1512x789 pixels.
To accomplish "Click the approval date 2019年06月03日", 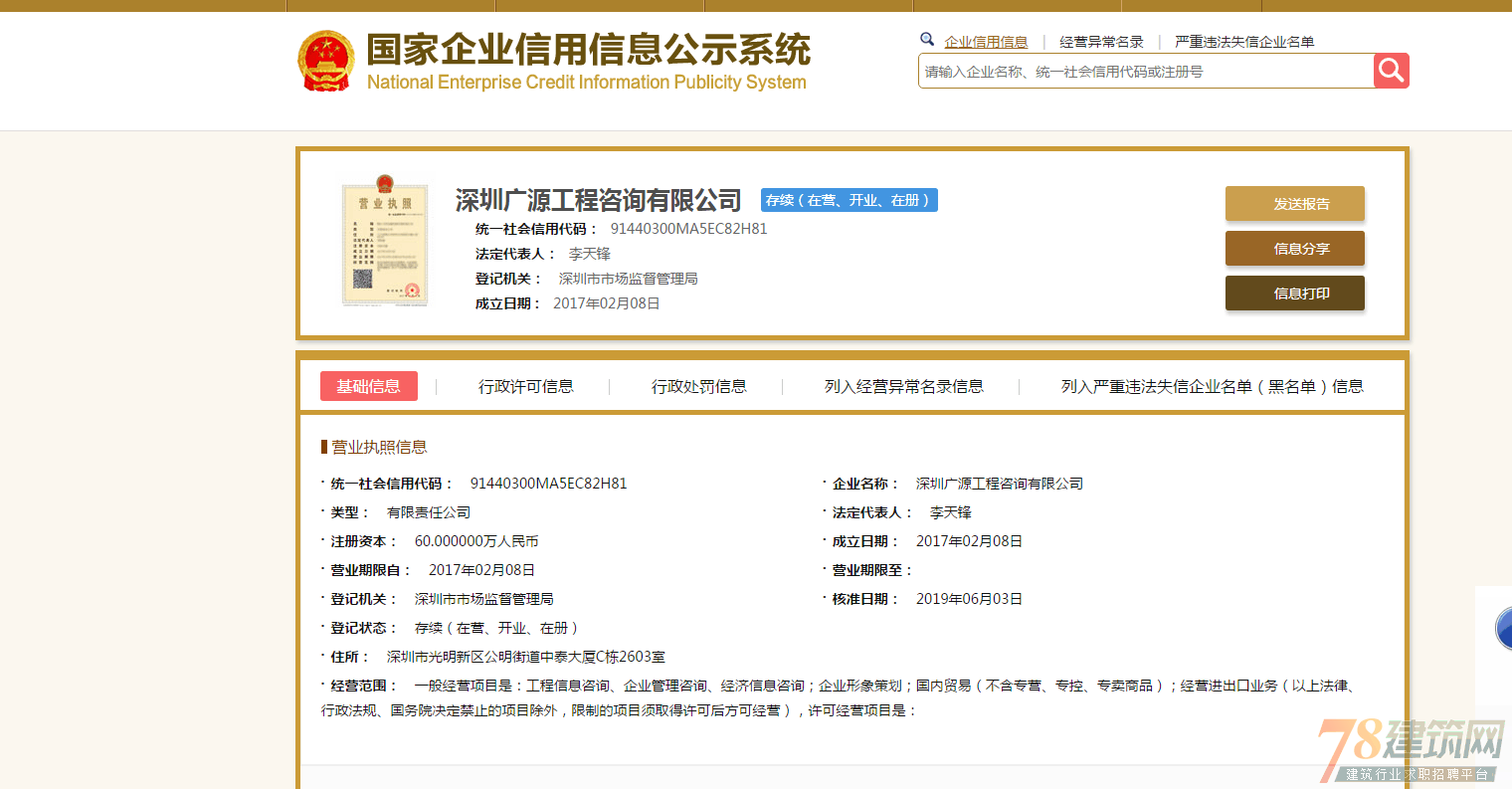I will point(969,599).
